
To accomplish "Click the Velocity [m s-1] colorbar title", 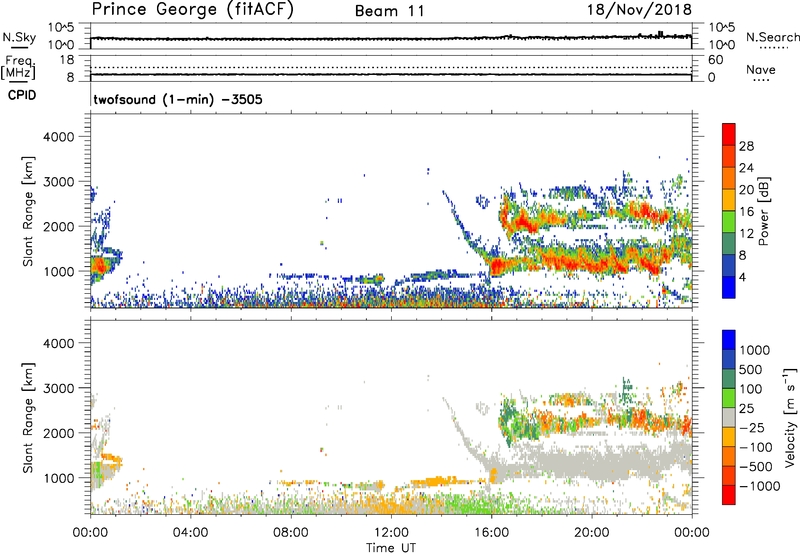I will pyautogui.click(x=790, y=417).
